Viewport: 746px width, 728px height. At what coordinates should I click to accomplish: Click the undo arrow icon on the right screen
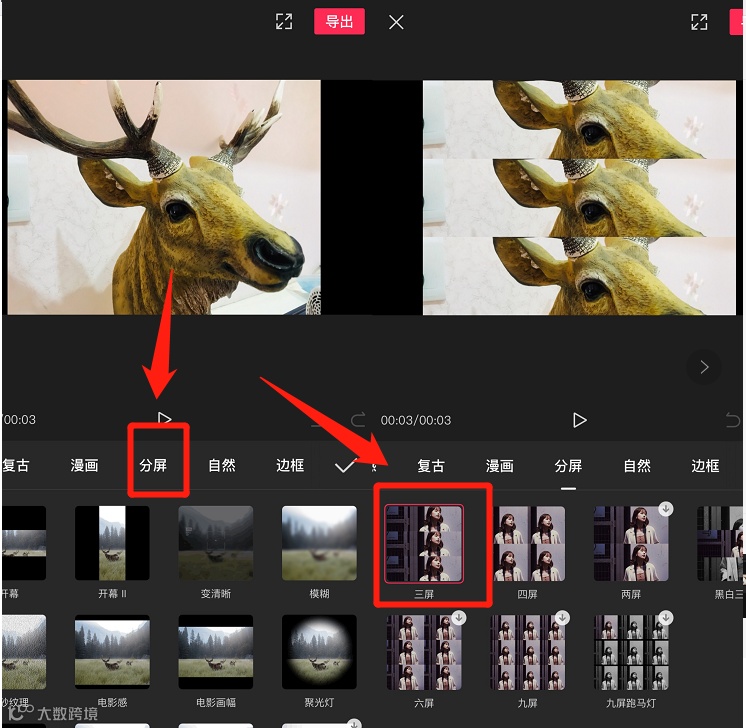(x=733, y=420)
